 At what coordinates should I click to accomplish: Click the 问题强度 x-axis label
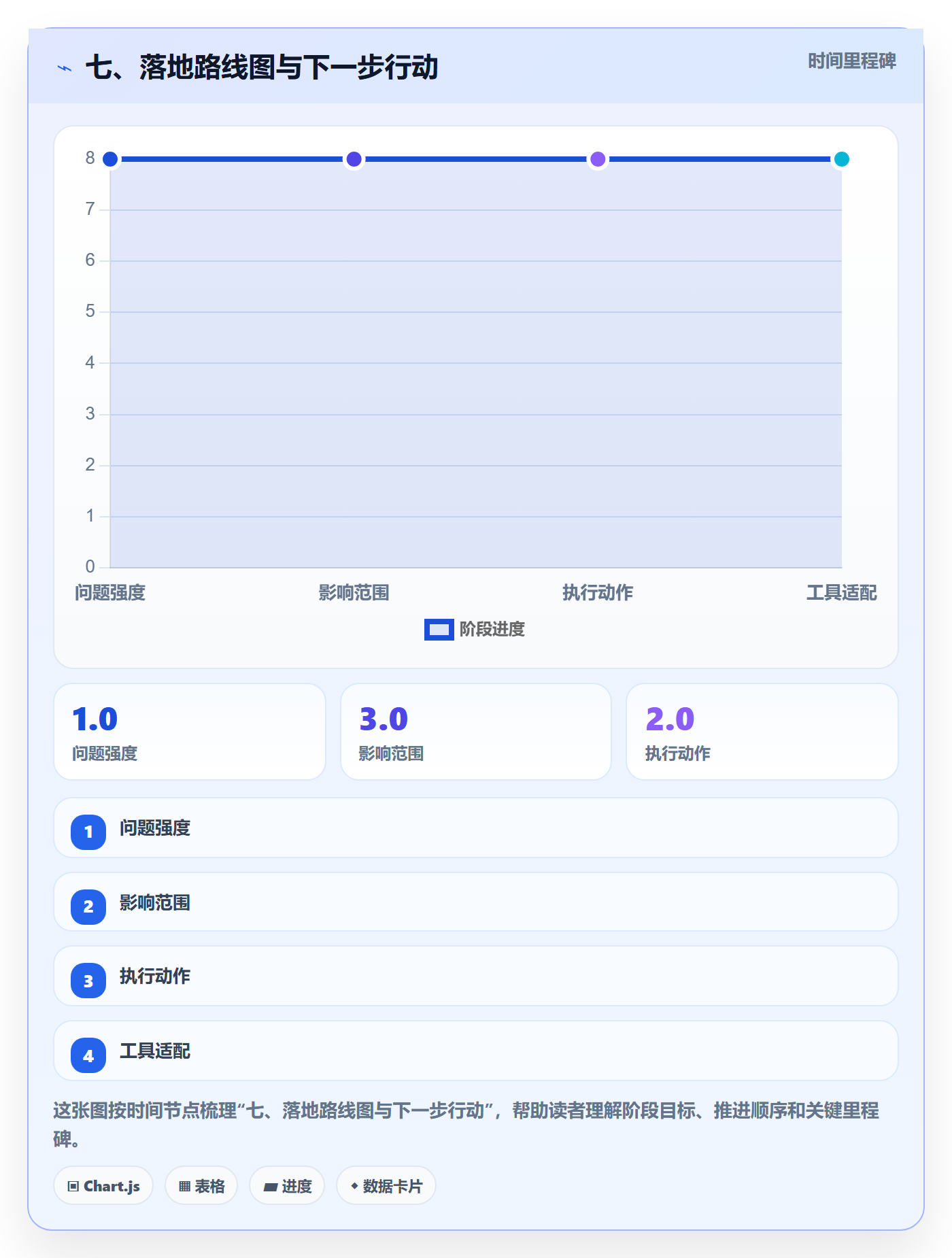click(110, 593)
